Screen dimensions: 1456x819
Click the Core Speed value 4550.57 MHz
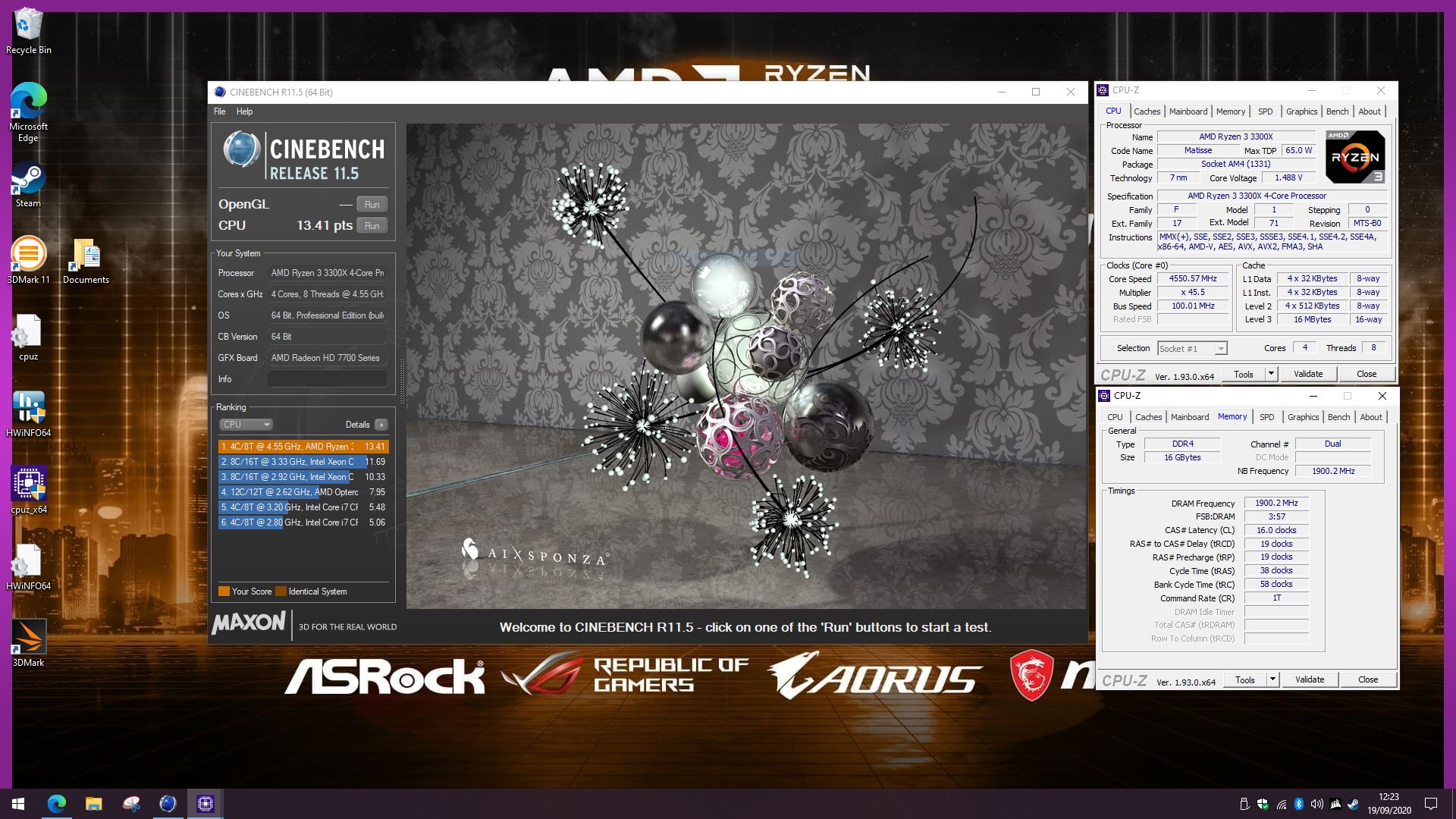tap(1193, 279)
